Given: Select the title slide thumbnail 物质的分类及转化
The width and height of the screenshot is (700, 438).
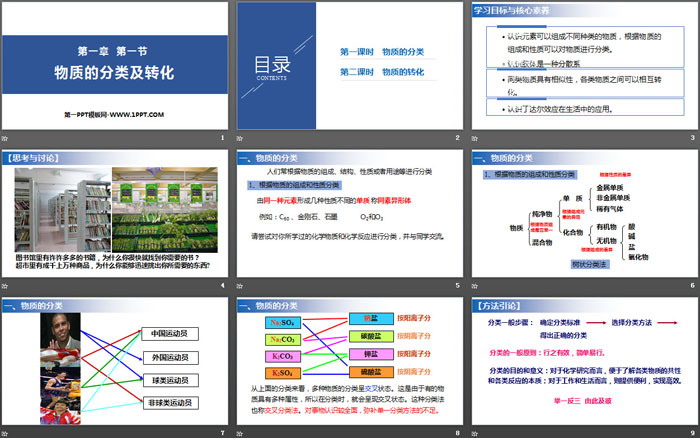Looking at the screenshot, I should point(115,66).
